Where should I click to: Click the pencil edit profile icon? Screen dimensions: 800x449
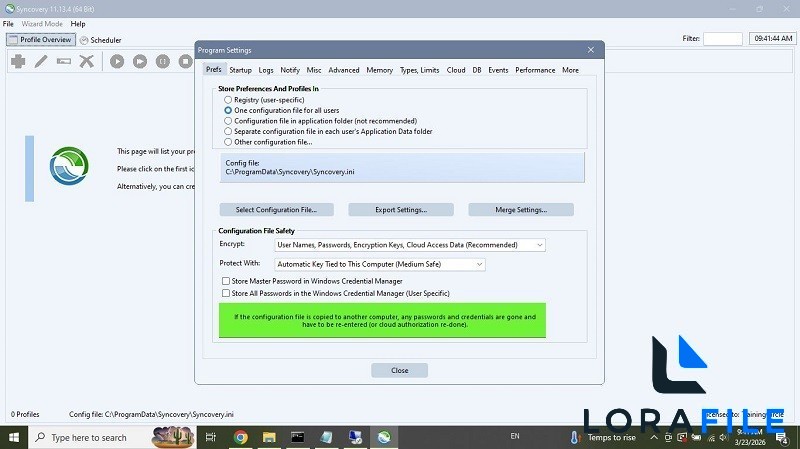pos(41,61)
